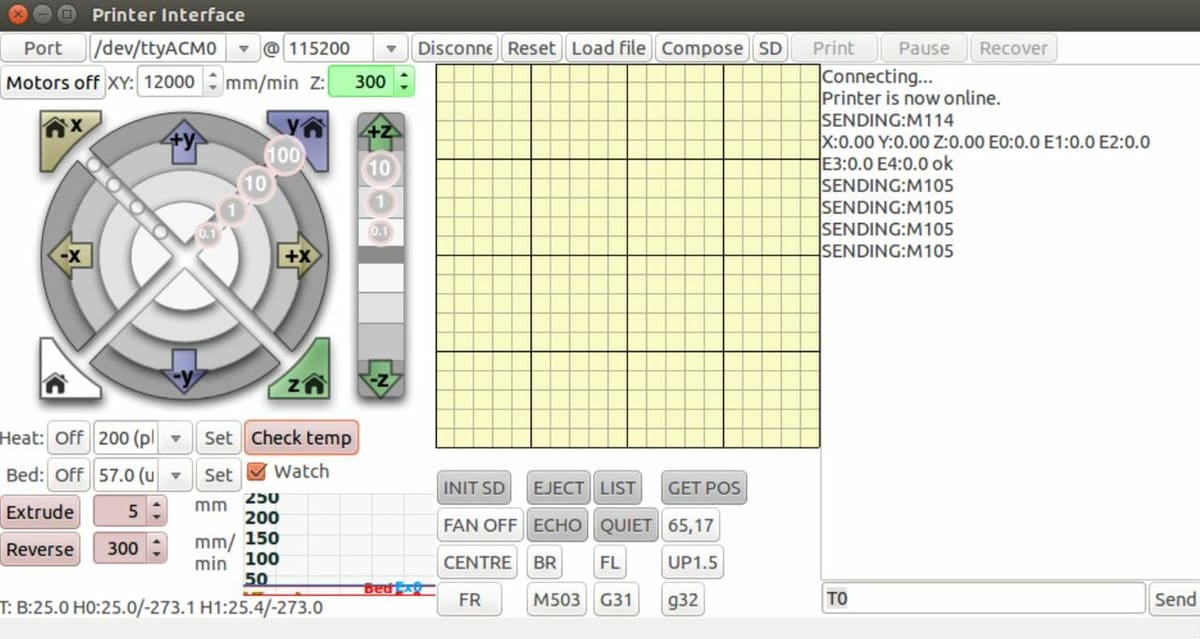Expand the 115200 baud rate dropdown
Image resolution: width=1200 pixels, height=639 pixels.
pyautogui.click(x=346, y=48)
